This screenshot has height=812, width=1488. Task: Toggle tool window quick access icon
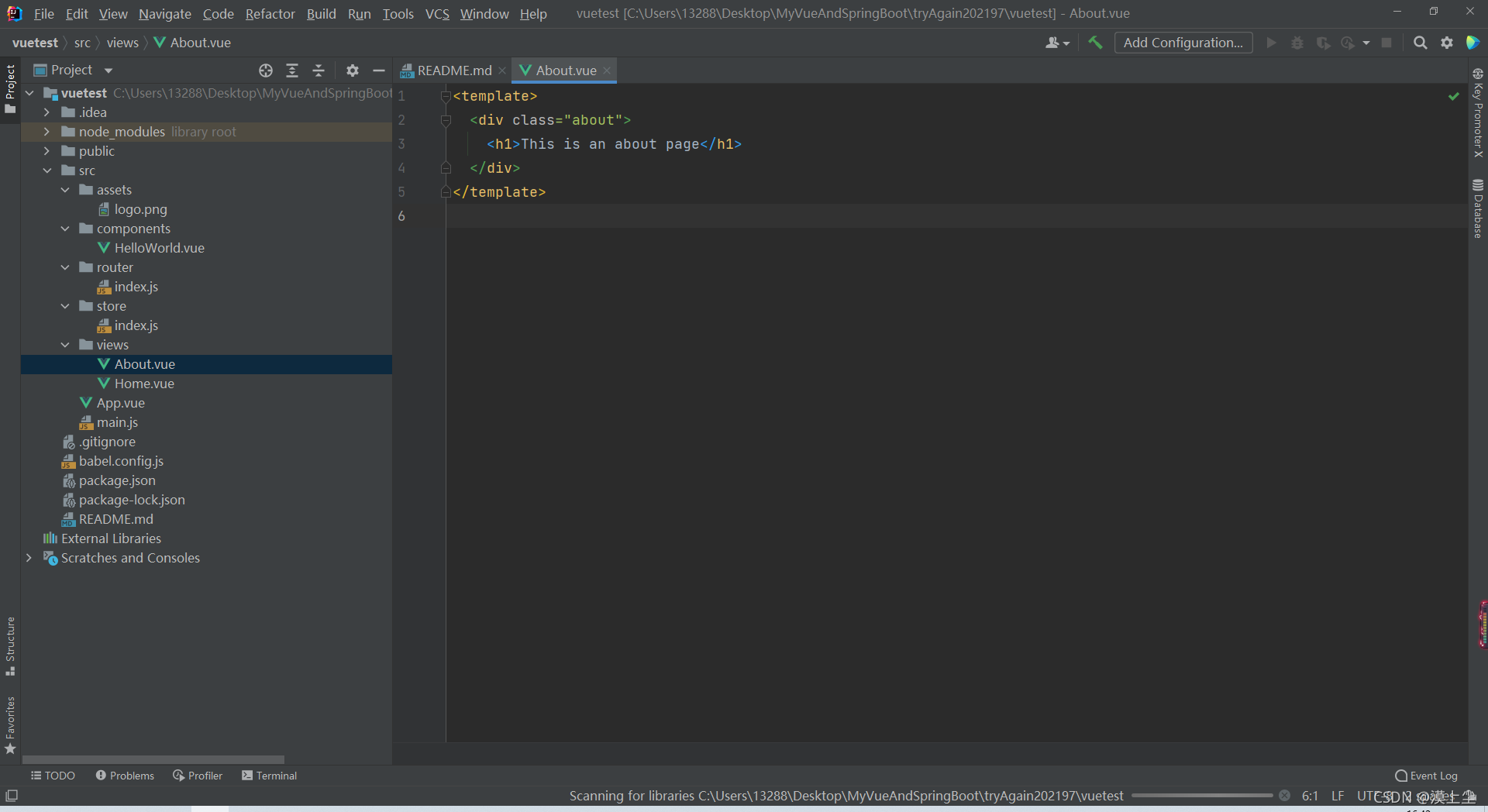pyautogui.click(x=12, y=796)
